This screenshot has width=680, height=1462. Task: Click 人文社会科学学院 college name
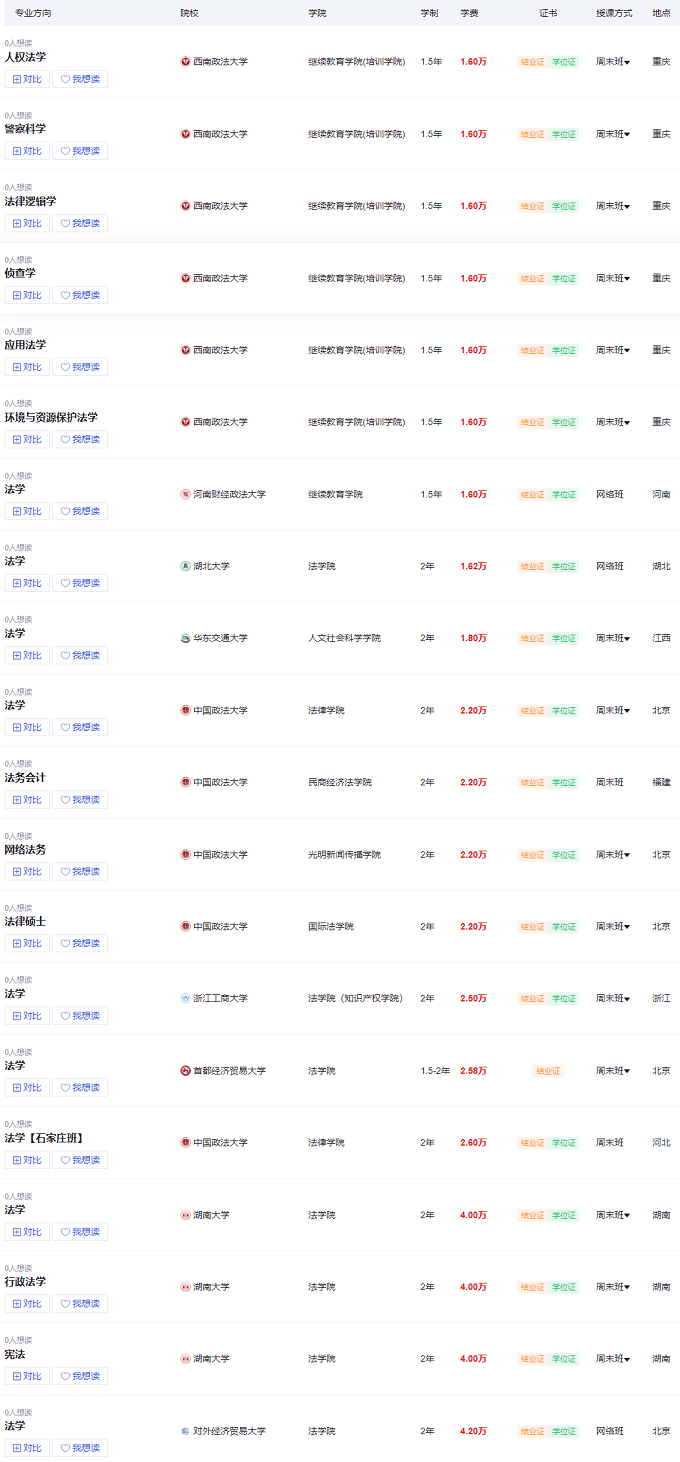click(x=344, y=638)
